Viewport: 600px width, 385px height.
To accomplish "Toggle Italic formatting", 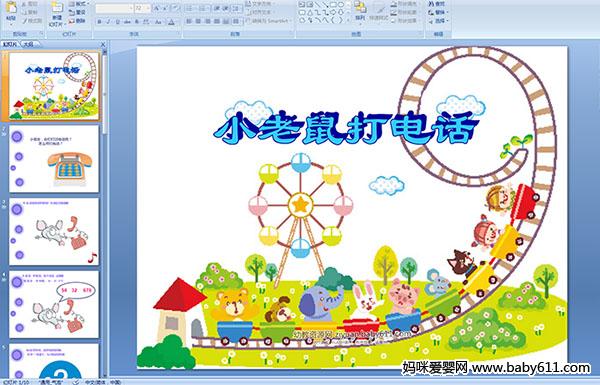I will pos(108,22).
